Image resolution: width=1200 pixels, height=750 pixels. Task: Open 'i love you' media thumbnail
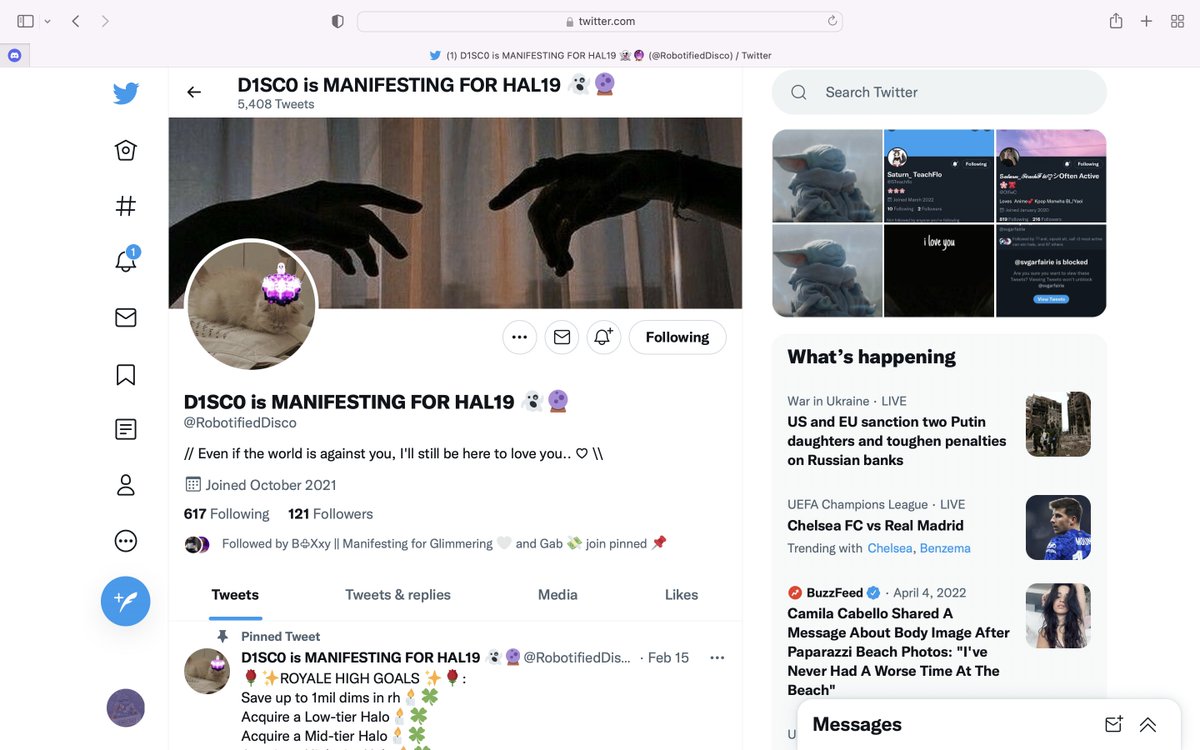(939, 271)
